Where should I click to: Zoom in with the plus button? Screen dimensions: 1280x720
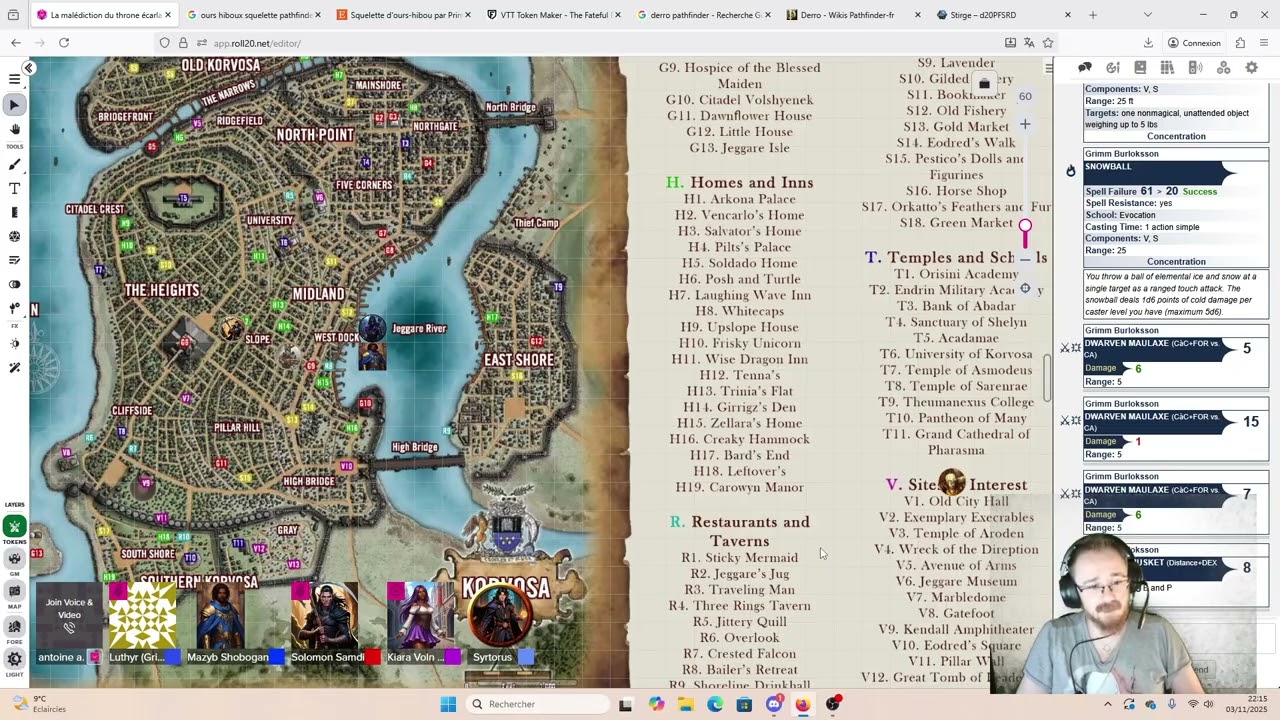(x=1025, y=124)
